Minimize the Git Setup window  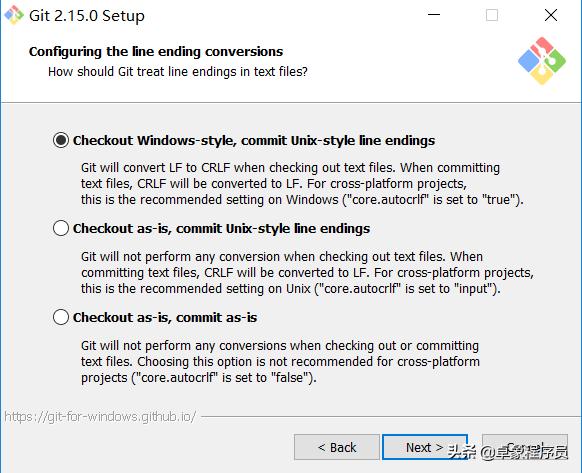[x=434, y=15]
